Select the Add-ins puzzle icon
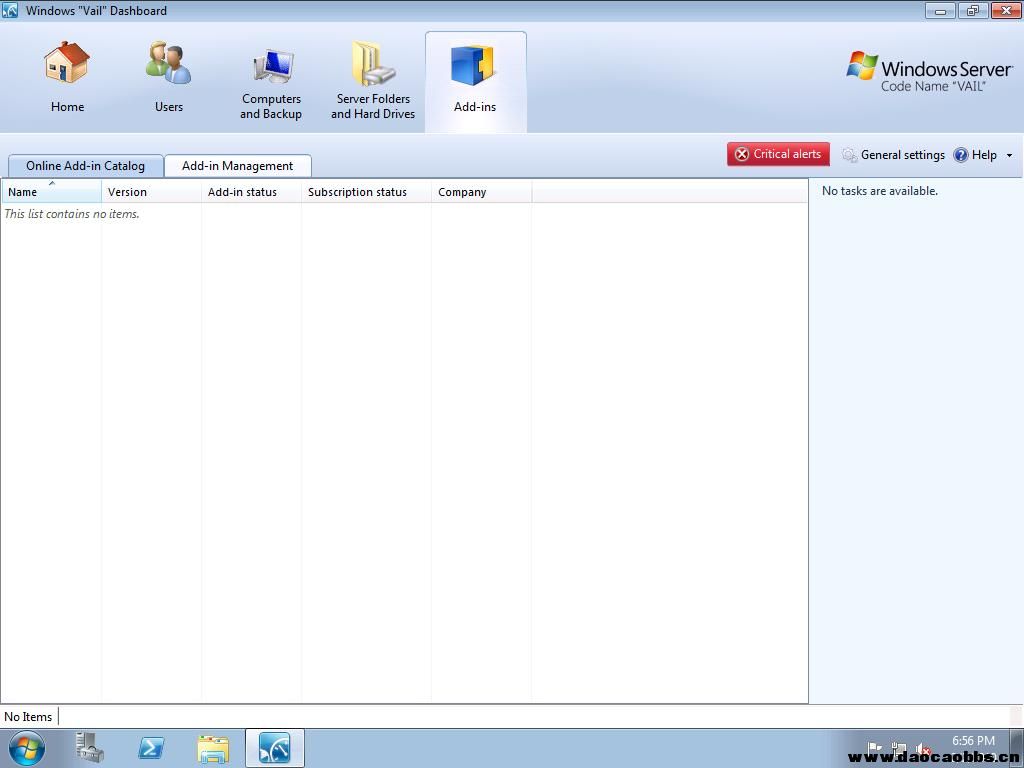 point(474,66)
